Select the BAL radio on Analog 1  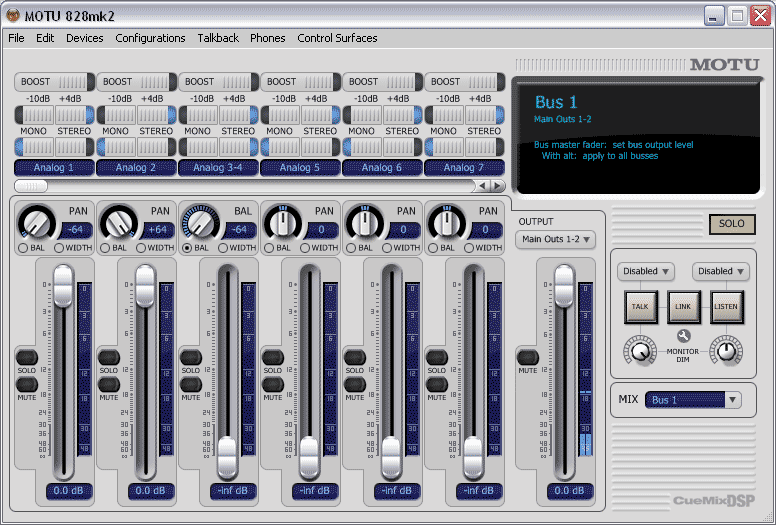pos(23,248)
